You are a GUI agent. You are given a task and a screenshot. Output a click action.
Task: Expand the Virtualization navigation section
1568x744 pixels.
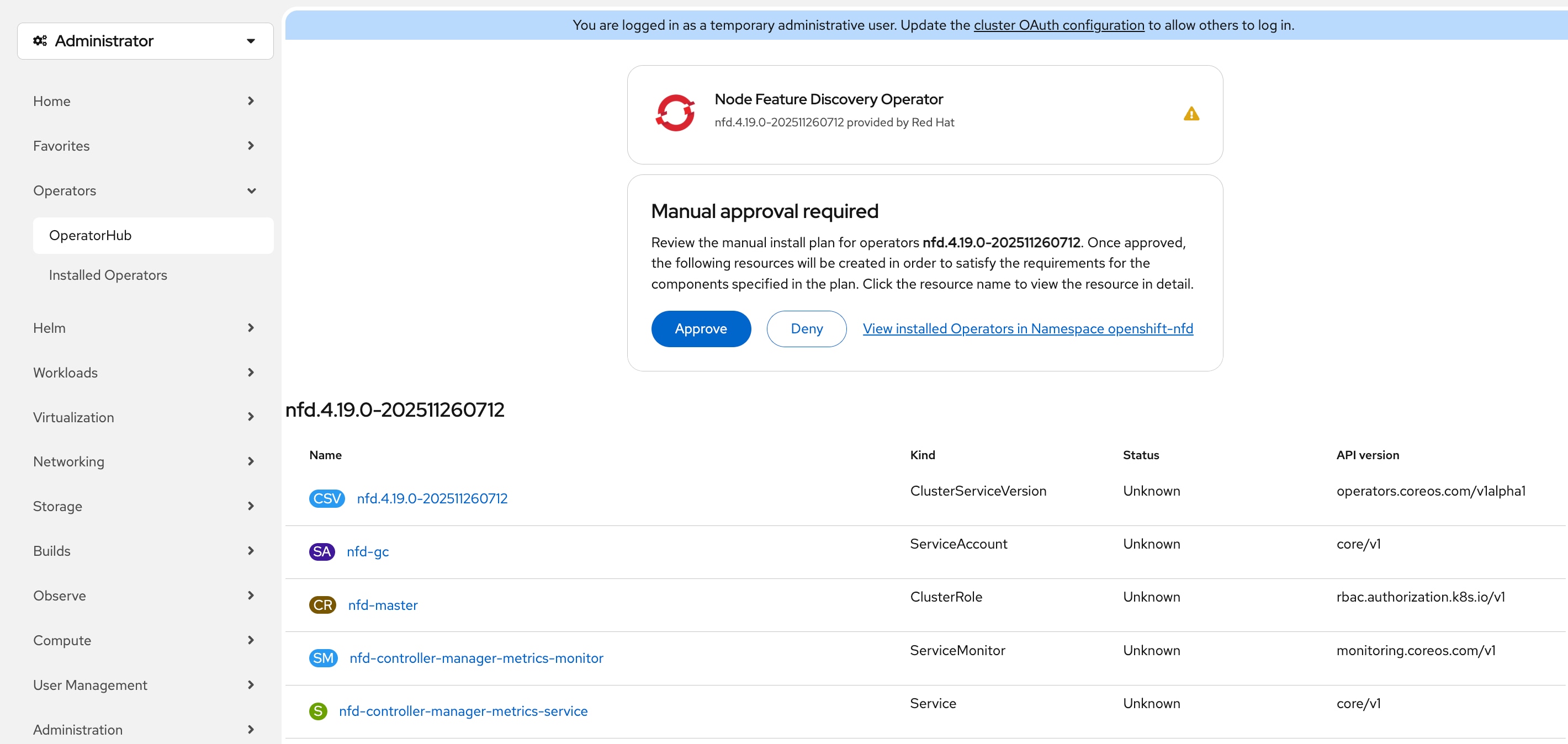pyautogui.click(x=145, y=417)
